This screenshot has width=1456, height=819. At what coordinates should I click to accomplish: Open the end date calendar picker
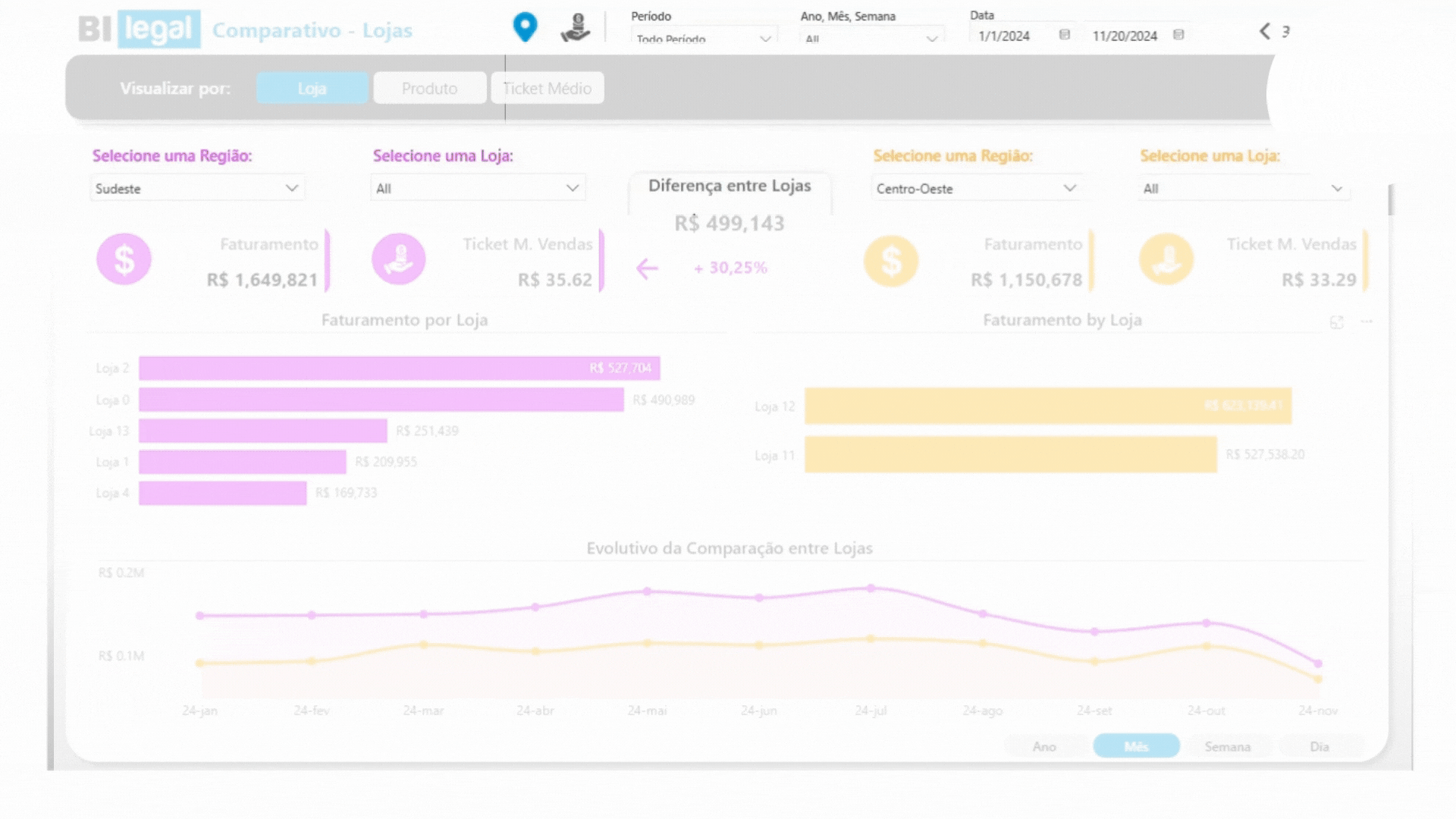tap(1178, 35)
